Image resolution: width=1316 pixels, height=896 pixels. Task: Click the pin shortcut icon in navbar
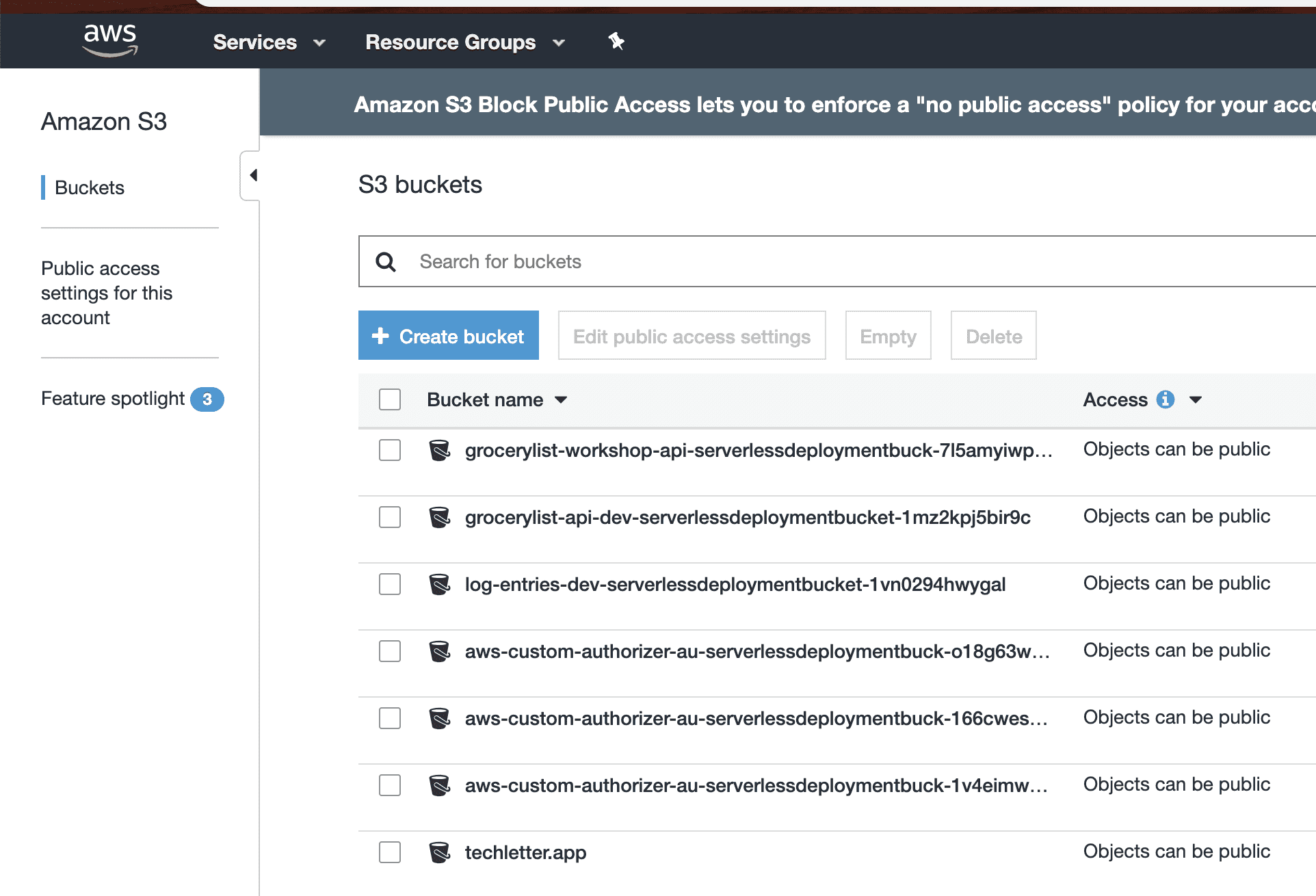coord(616,41)
